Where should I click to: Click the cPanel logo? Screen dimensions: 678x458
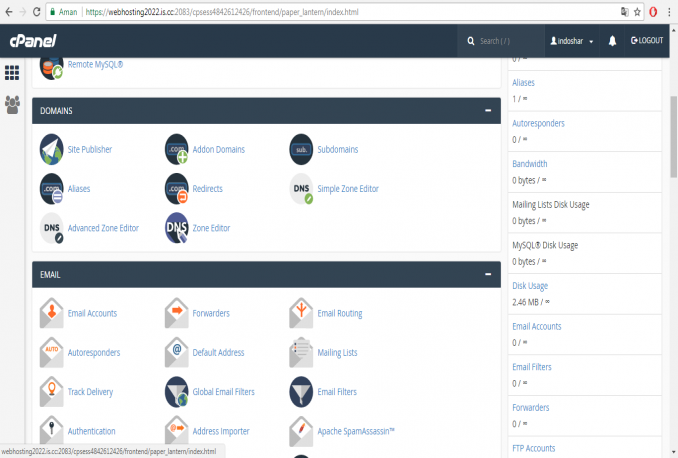(x=33, y=41)
